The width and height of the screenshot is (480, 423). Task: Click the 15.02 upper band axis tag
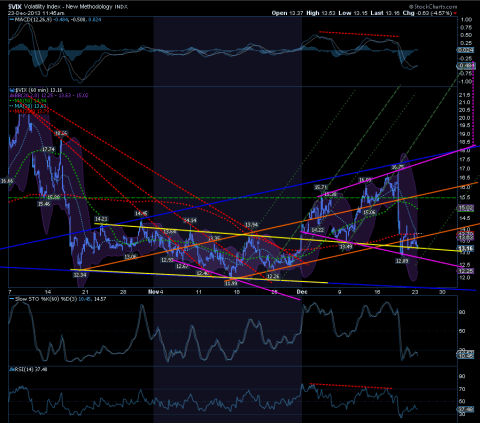point(465,208)
